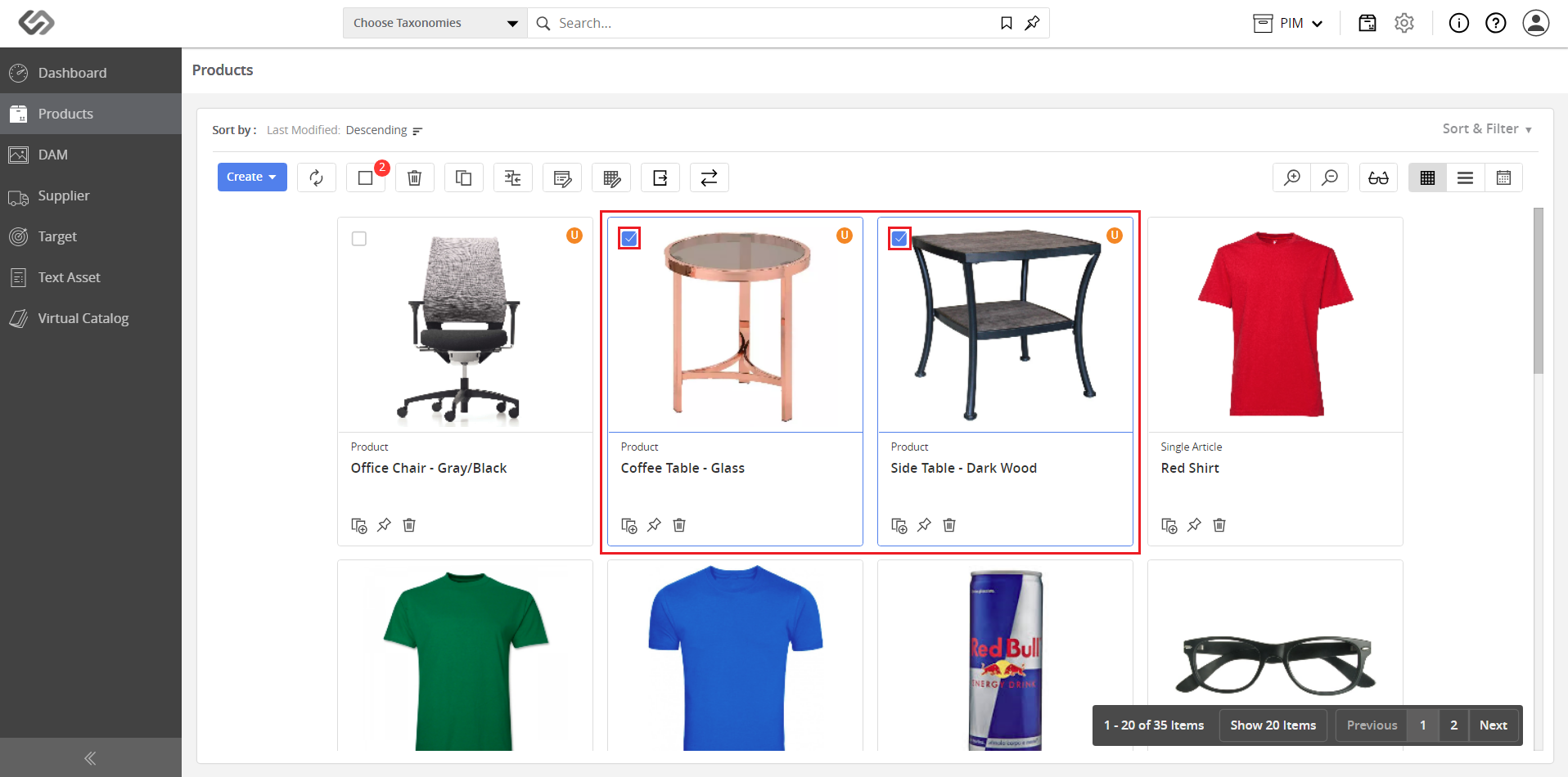Open the Choose Taxonomies dropdown

coord(435,23)
